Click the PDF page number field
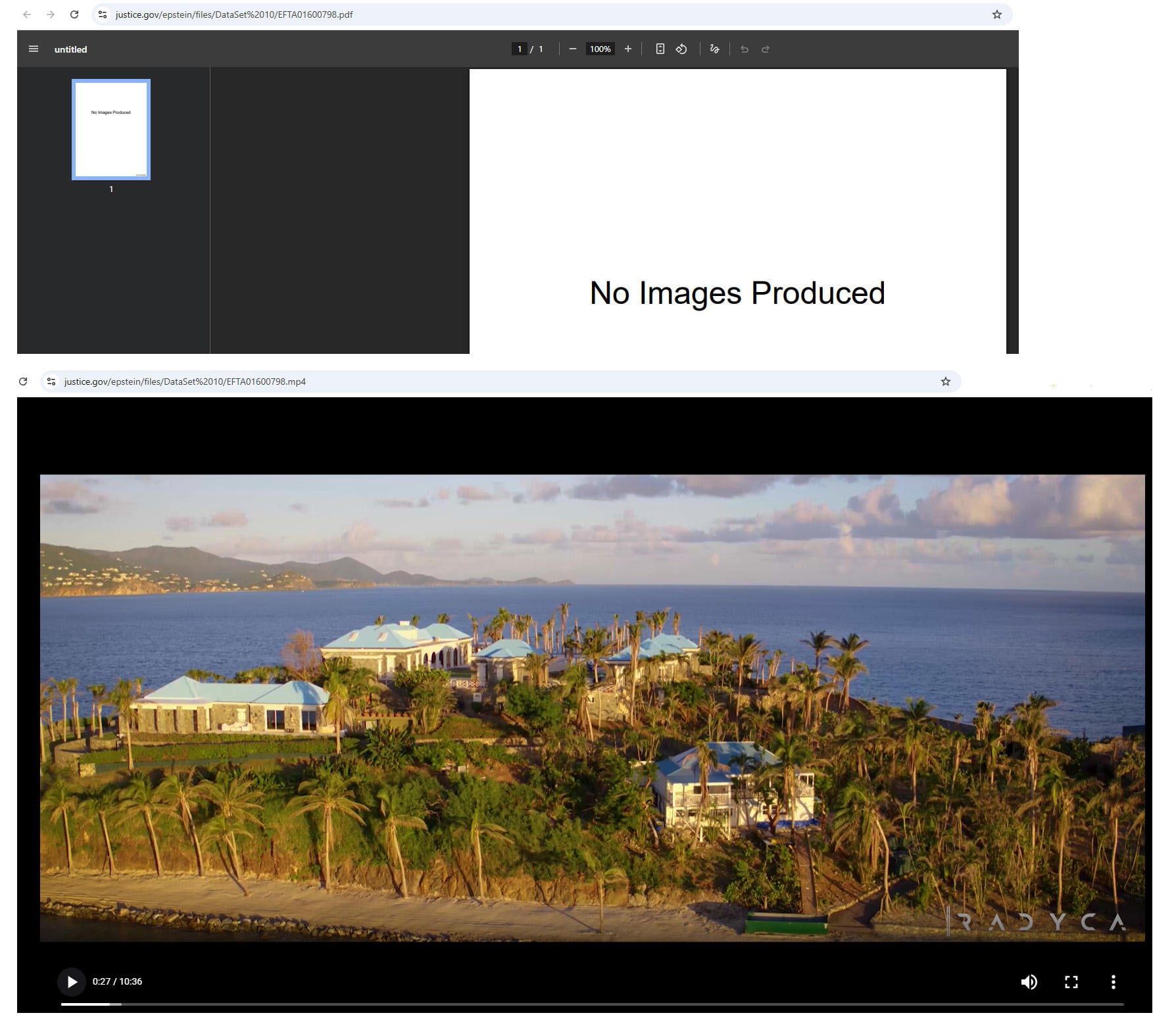The width and height of the screenshot is (1176, 1034). [x=519, y=49]
